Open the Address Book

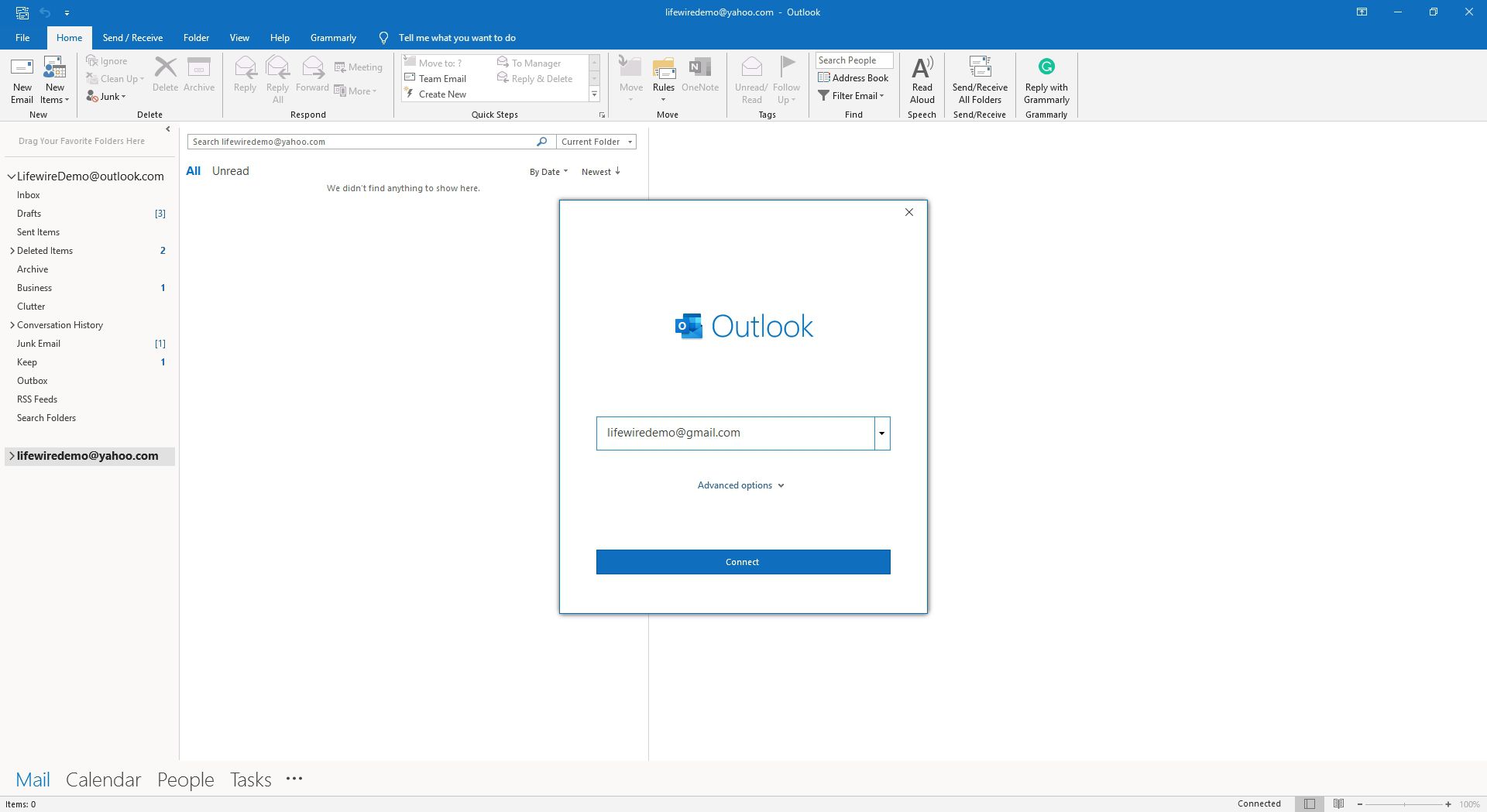coord(853,78)
